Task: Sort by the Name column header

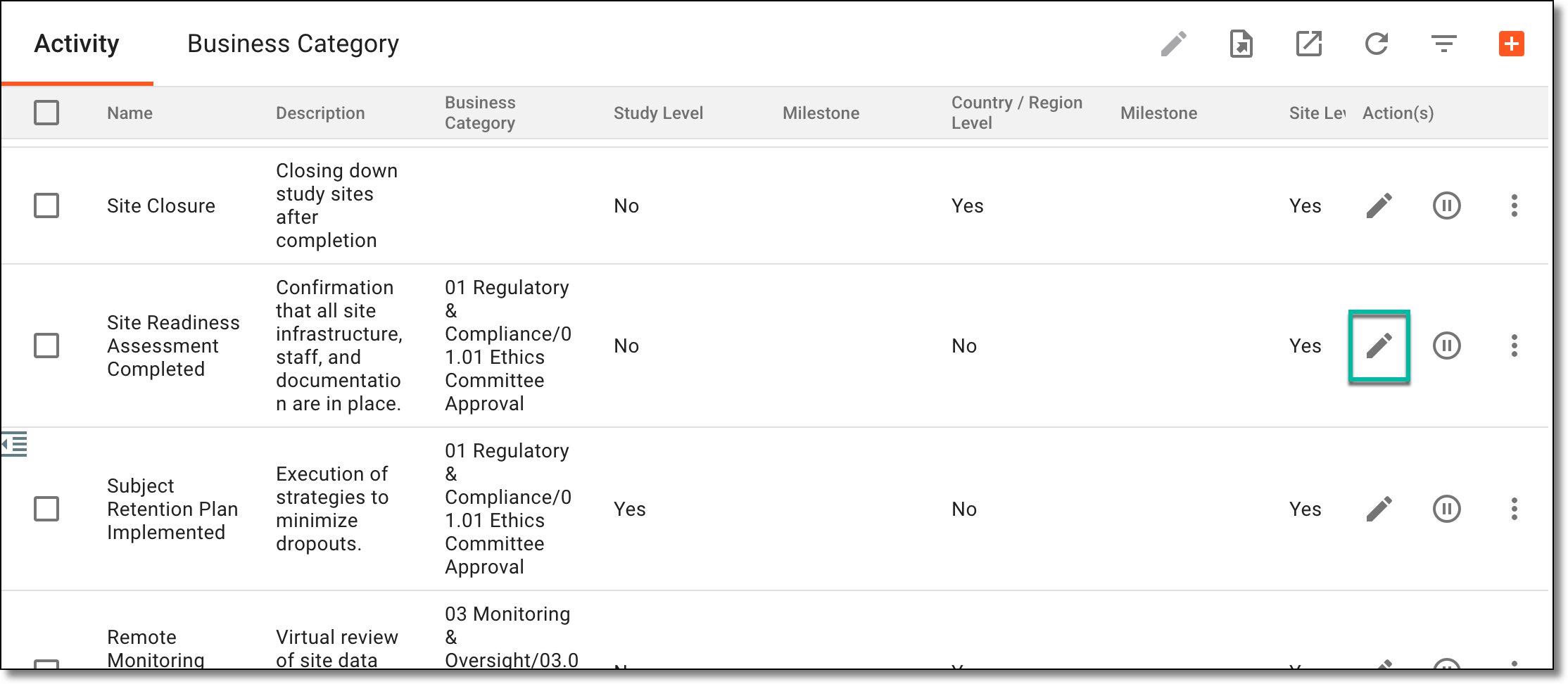Action: 129,113
